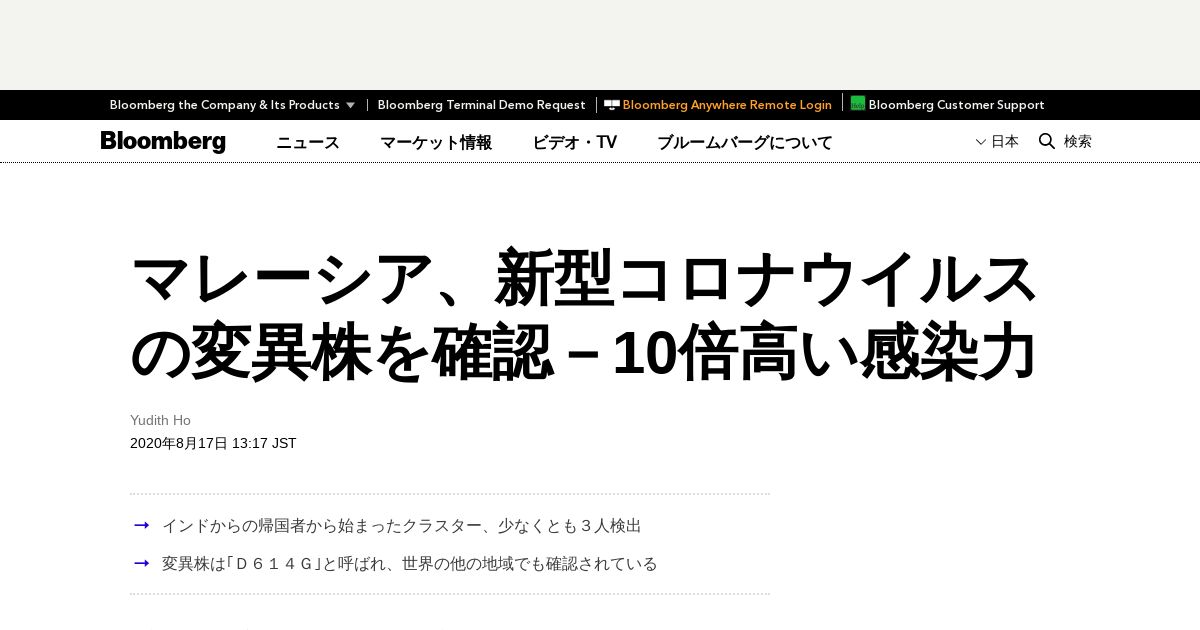Viewport: 1200px width, 630px height.
Task: Open the ビデオ・TV menu
Action: 574,142
